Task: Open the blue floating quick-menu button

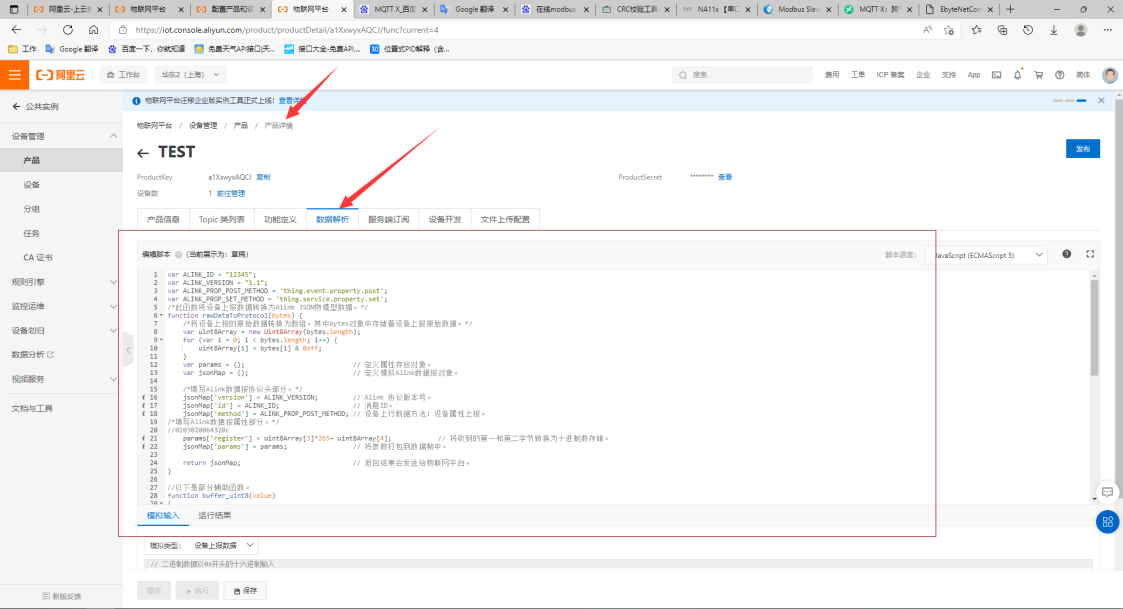Action: click(x=1107, y=522)
